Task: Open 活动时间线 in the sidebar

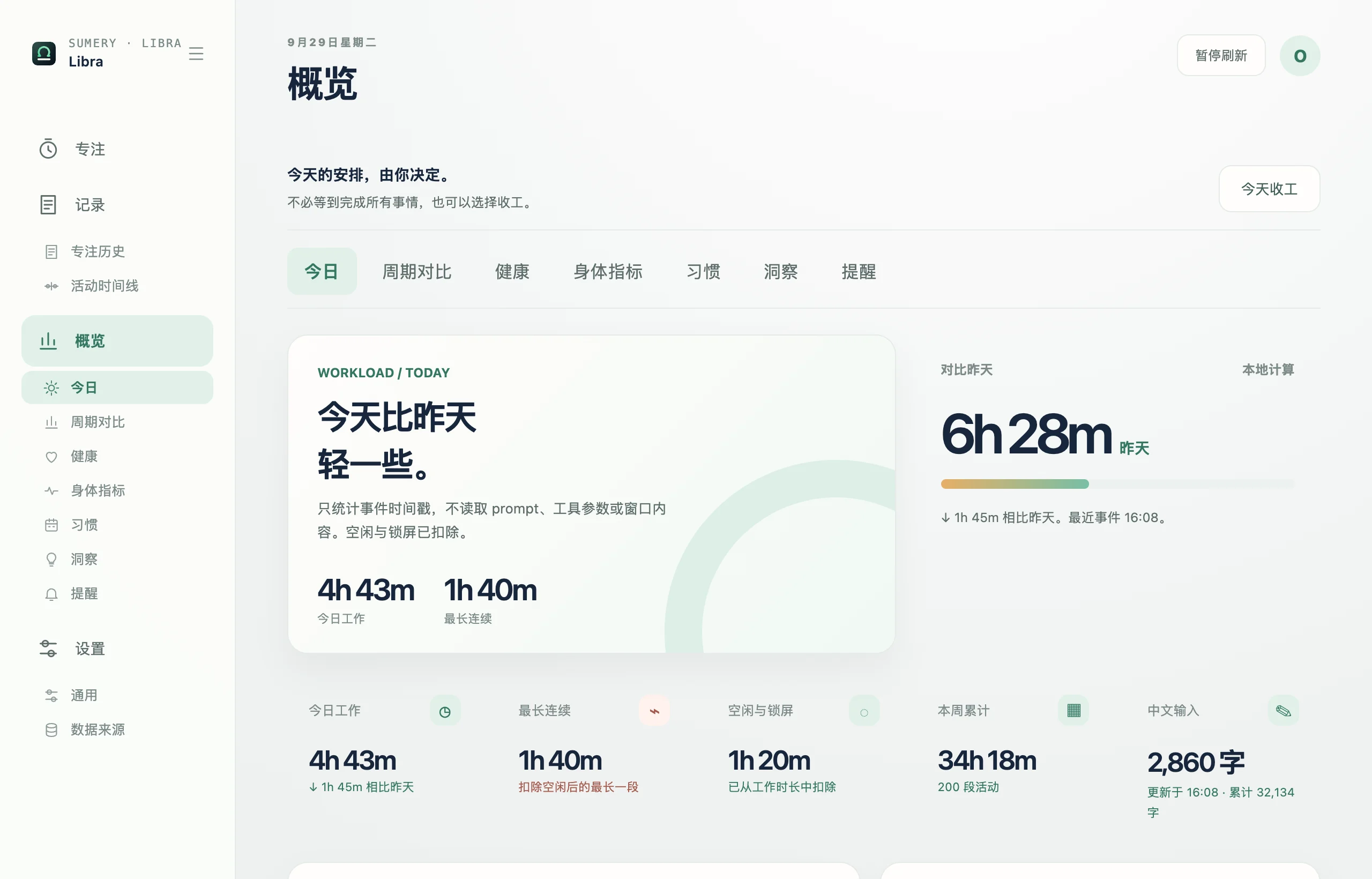Action: tap(117, 286)
